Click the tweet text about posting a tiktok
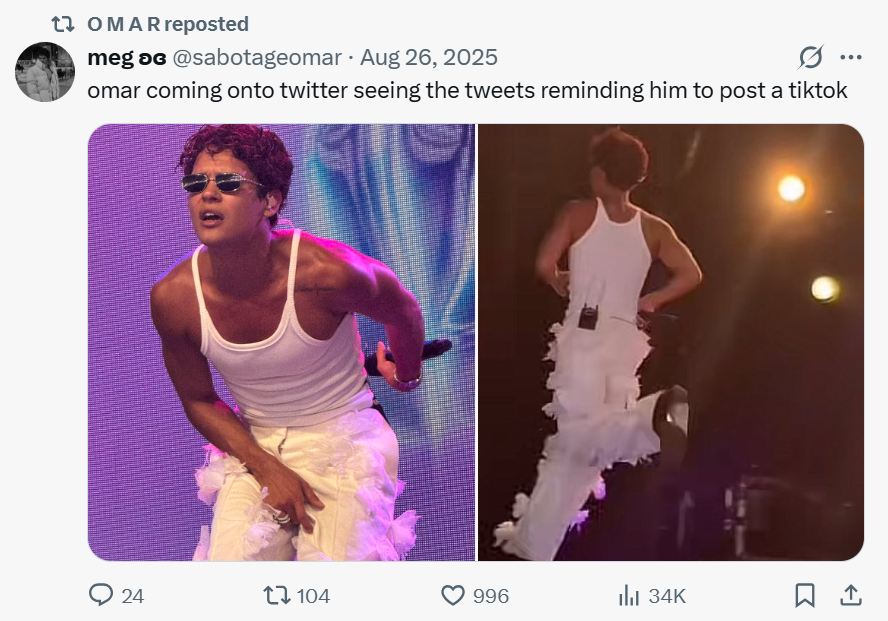This screenshot has height=621, width=888. [x=467, y=90]
